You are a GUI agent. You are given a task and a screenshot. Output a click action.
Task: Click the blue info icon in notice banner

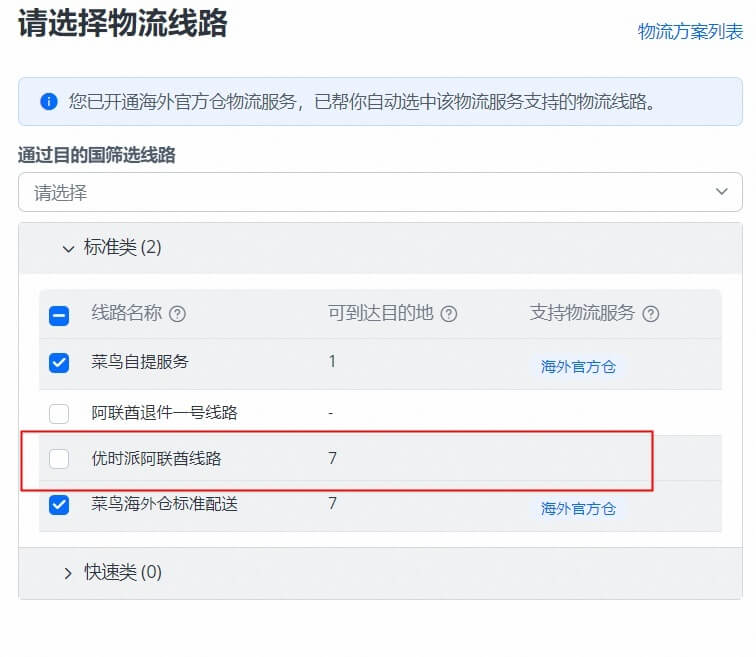click(48, 102)
